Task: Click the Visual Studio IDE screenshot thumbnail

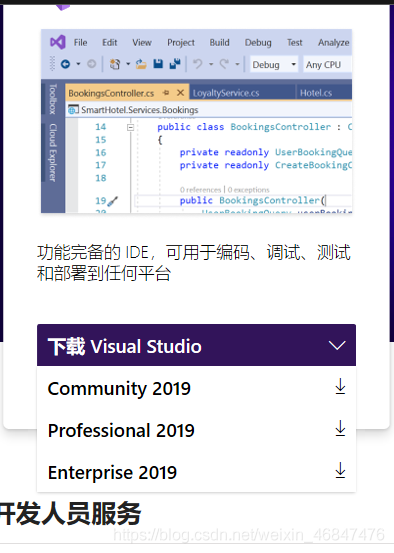Action: click(x=196, y=121)
